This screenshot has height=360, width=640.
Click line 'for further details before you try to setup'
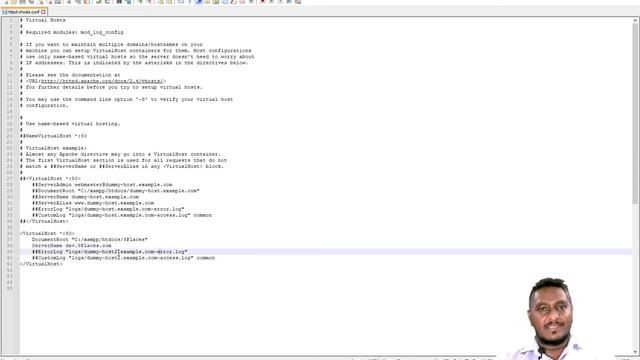pyautogui.click(x=111, y=87)
